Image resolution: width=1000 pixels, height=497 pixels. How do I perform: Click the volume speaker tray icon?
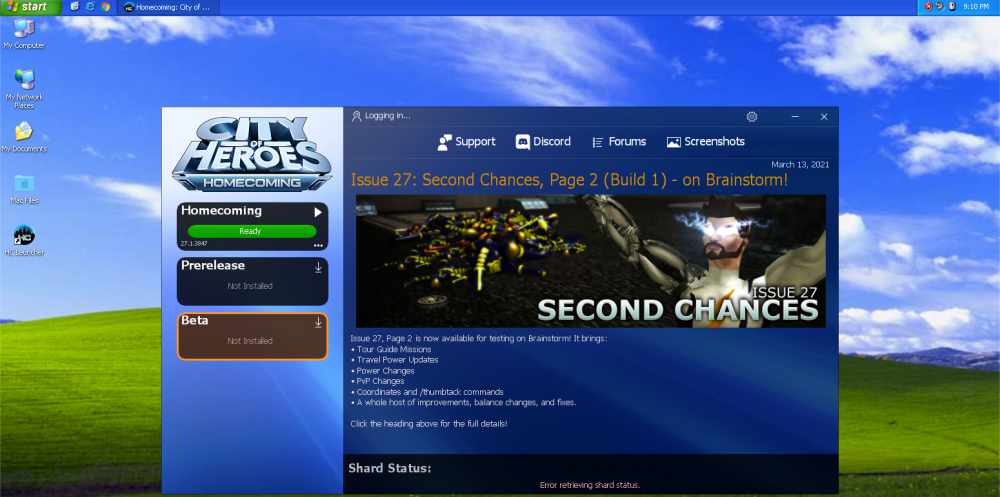pyautogui.click(x=940, y=6)
